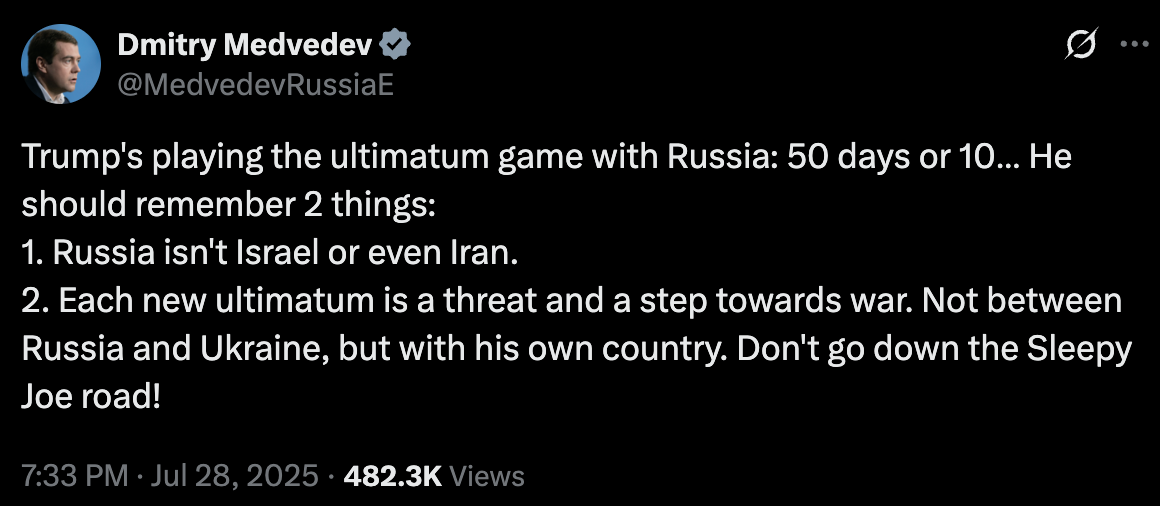Click the Grok icon on the tweet
Screen dimensions: 1160x506
coord(1082,44)
